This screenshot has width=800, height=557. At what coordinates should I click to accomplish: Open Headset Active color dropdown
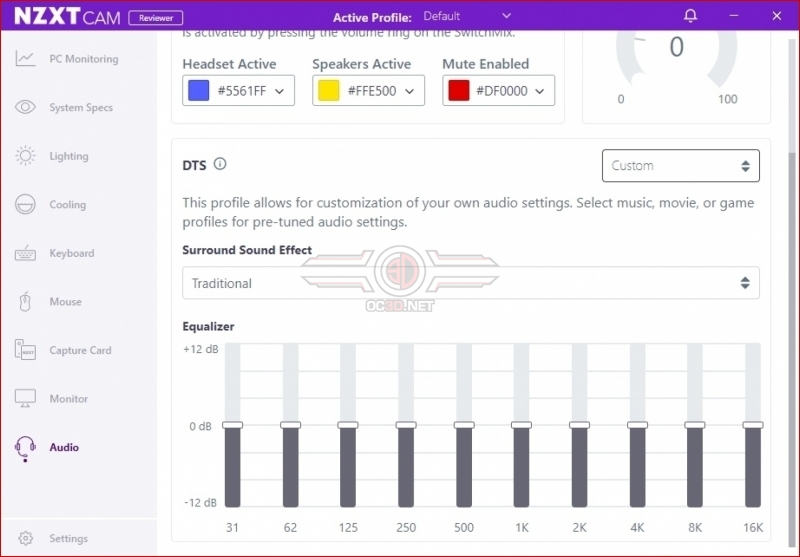click(x=238, y=91)
